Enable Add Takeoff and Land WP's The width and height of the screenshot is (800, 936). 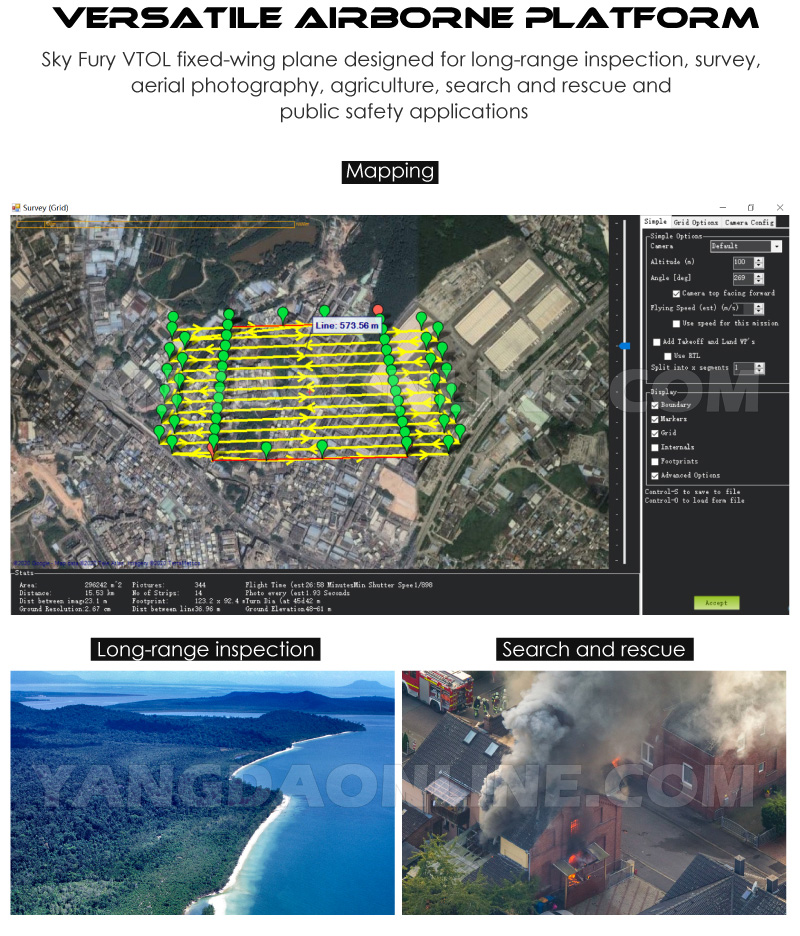[657, 341]
